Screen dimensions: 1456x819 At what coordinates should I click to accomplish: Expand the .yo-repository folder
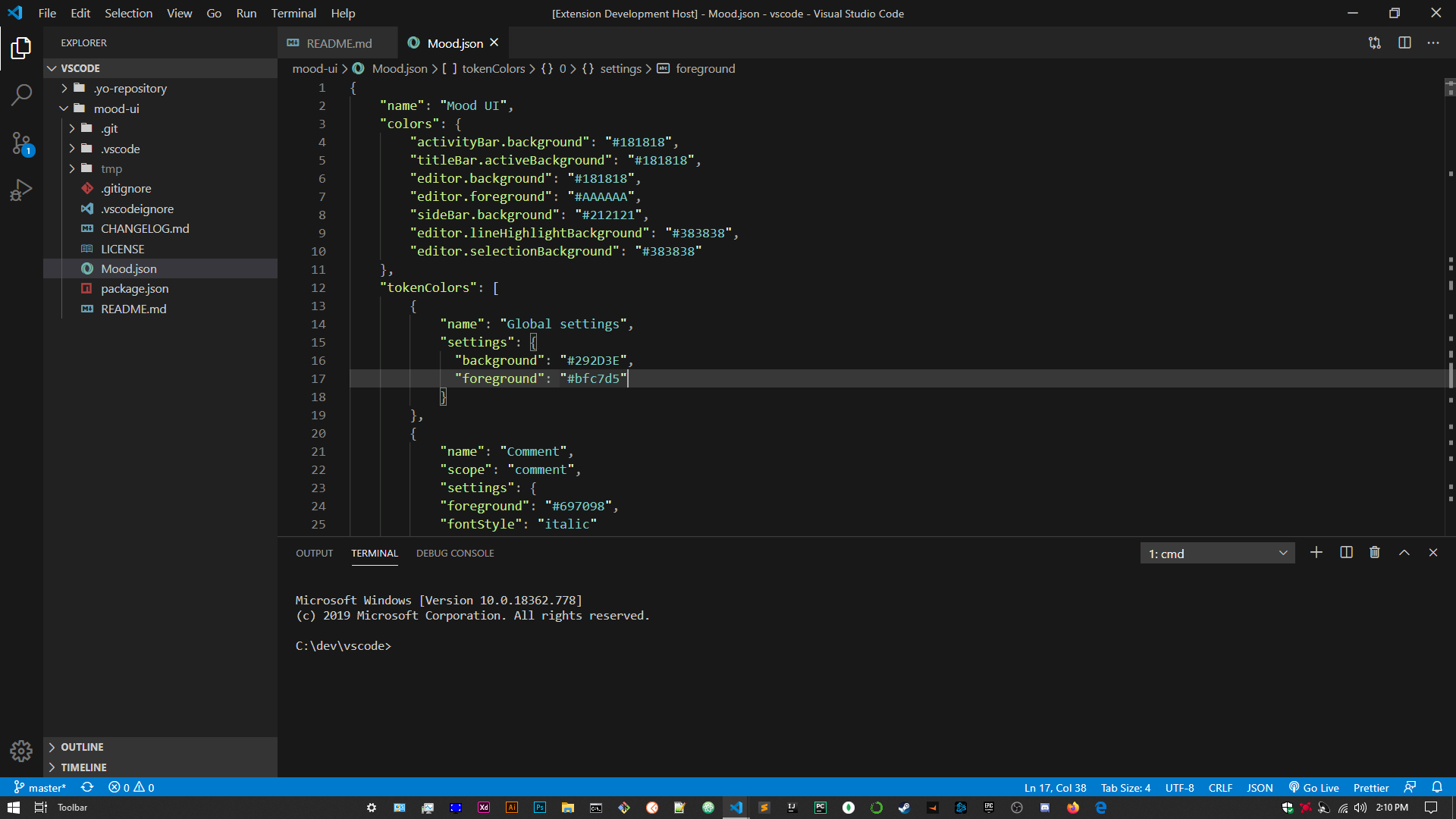pos(161,88)
